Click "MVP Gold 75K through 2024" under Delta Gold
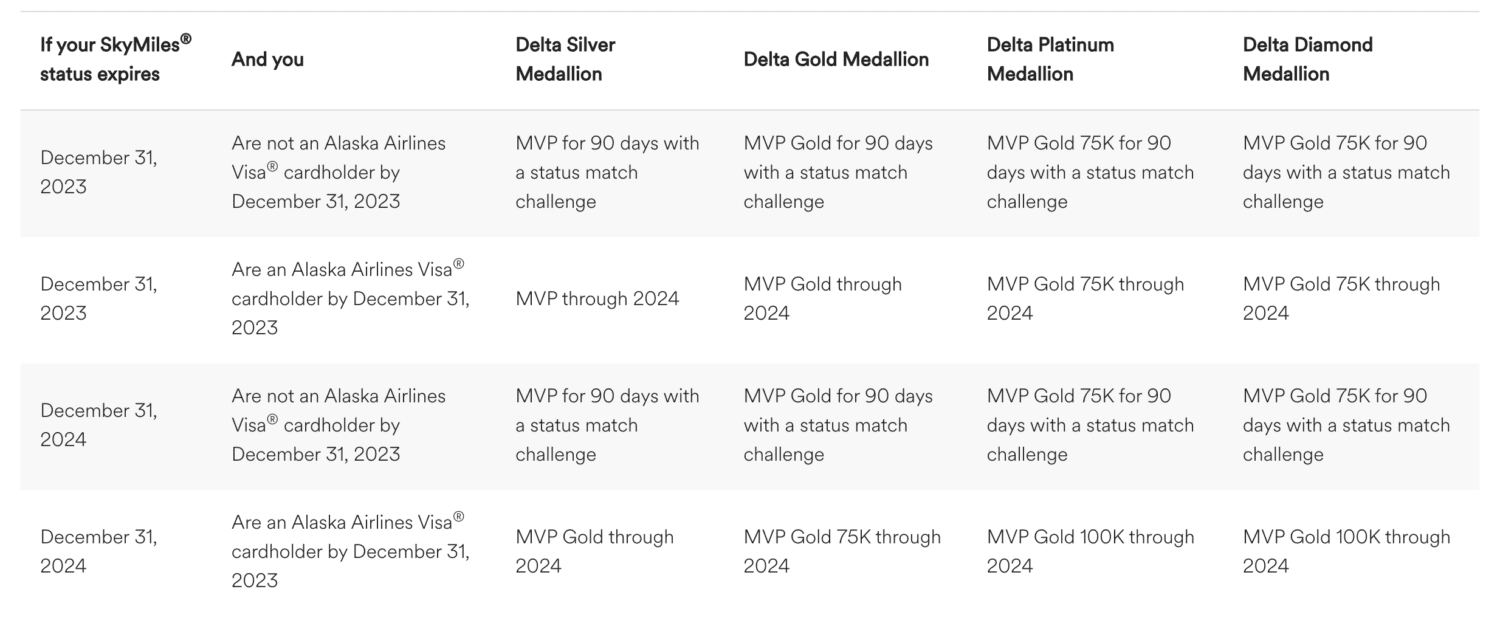 (x=842, y=551)
